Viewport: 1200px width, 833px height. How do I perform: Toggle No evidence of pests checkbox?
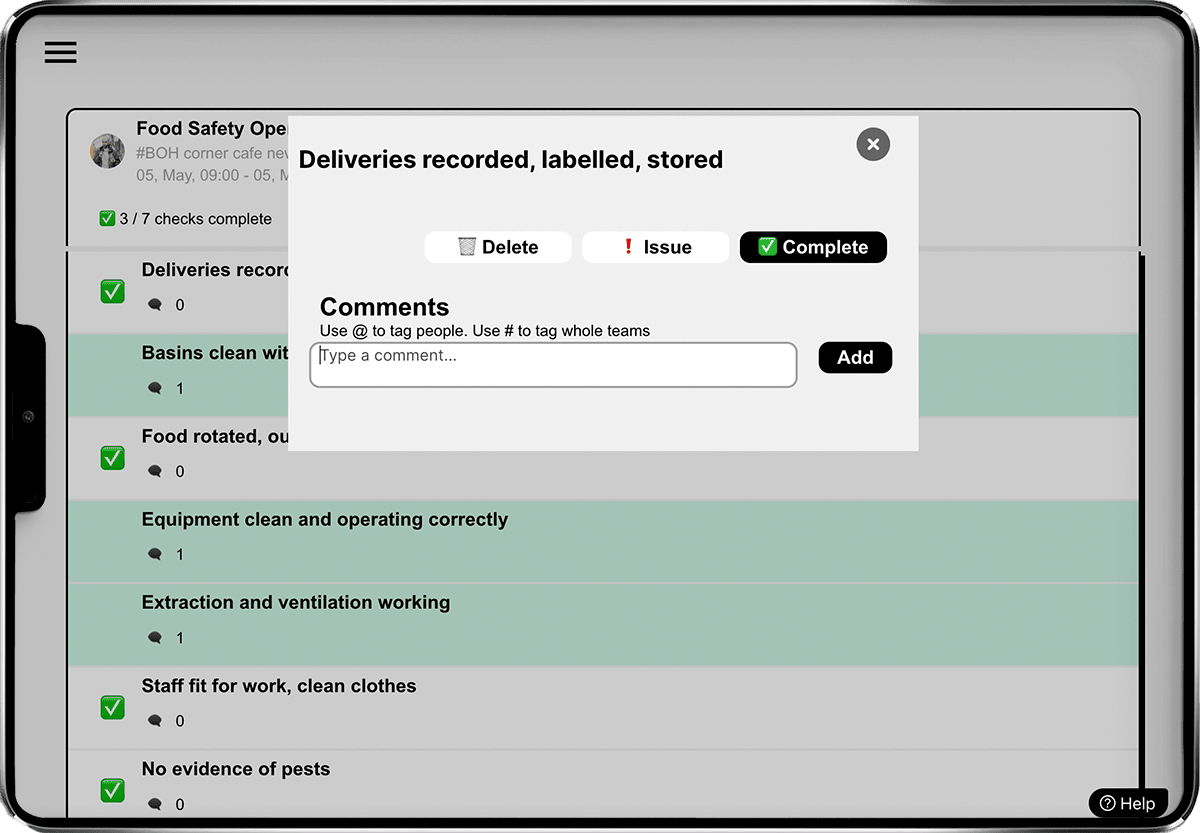[113, 791]
